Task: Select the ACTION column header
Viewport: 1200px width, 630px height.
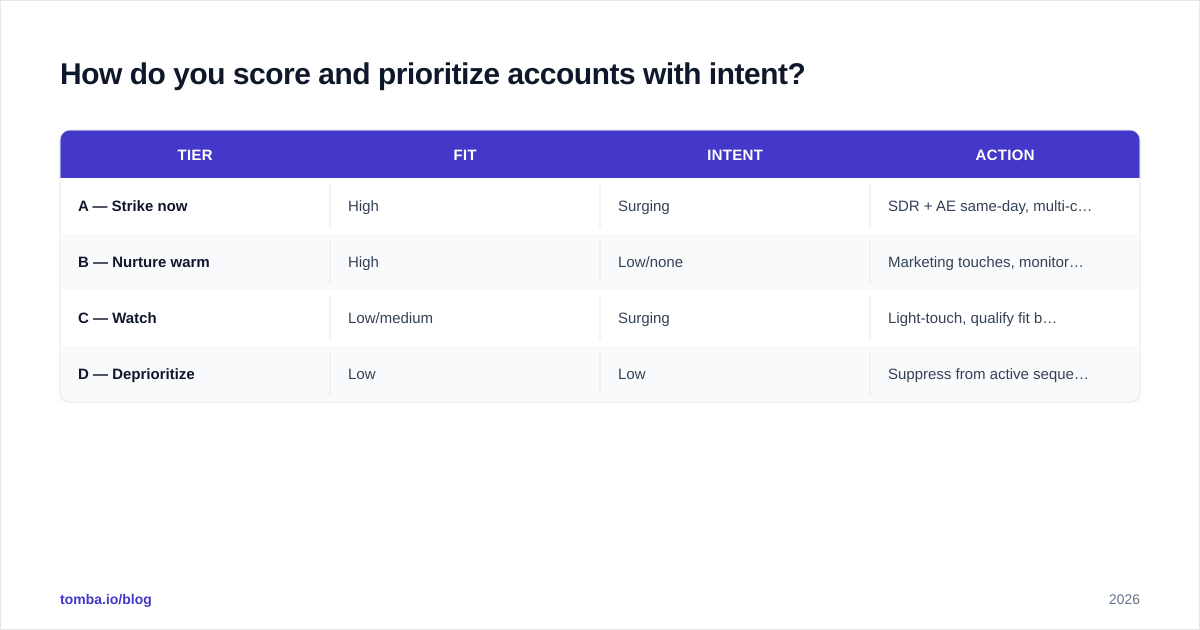Action: pos(1005,155)
